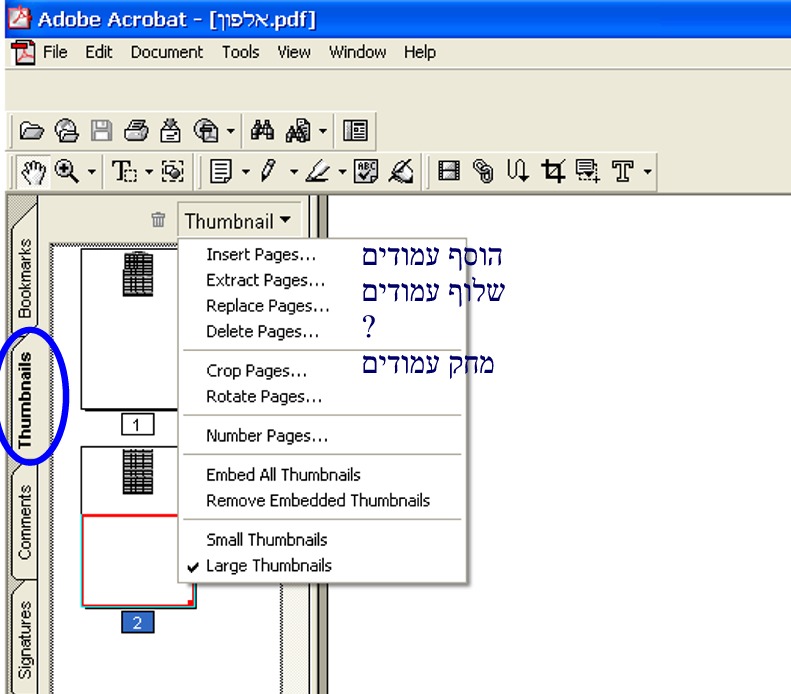This screenshot has width=791, height=694.
Task: Select the page 1 thumbnail
Action: 130,329
